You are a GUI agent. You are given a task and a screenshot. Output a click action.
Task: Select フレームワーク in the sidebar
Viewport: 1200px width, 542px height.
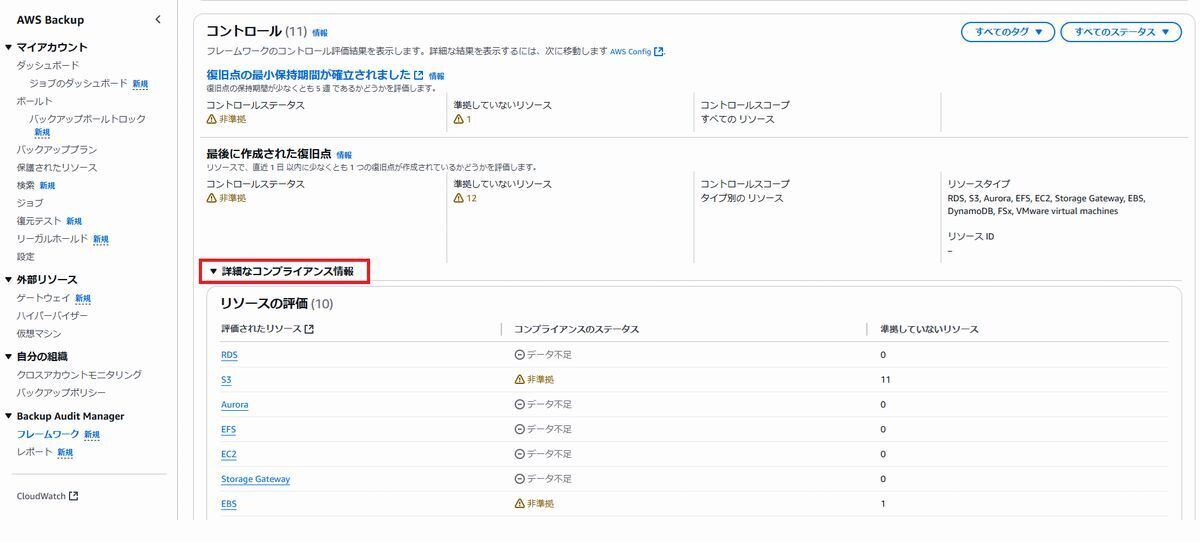tap(48, 434)
